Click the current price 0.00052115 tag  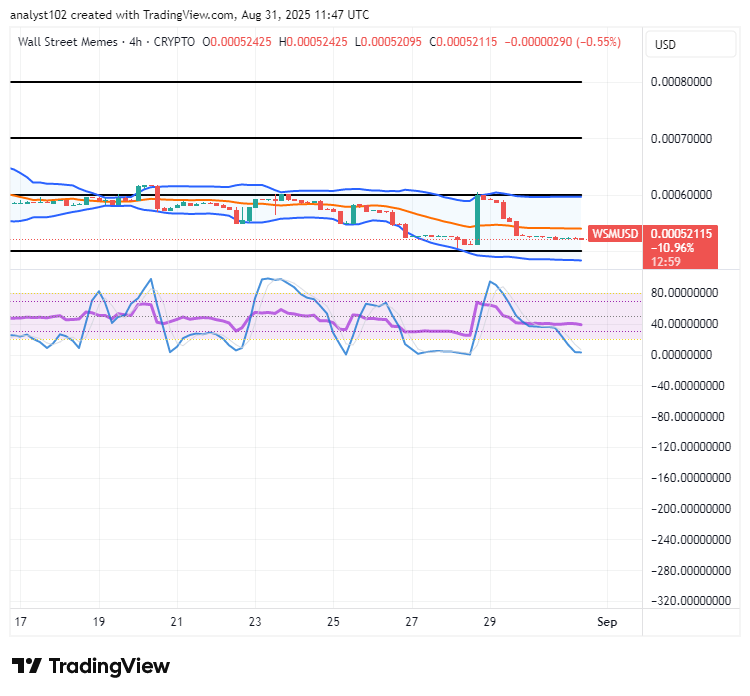tap(681, 233)
